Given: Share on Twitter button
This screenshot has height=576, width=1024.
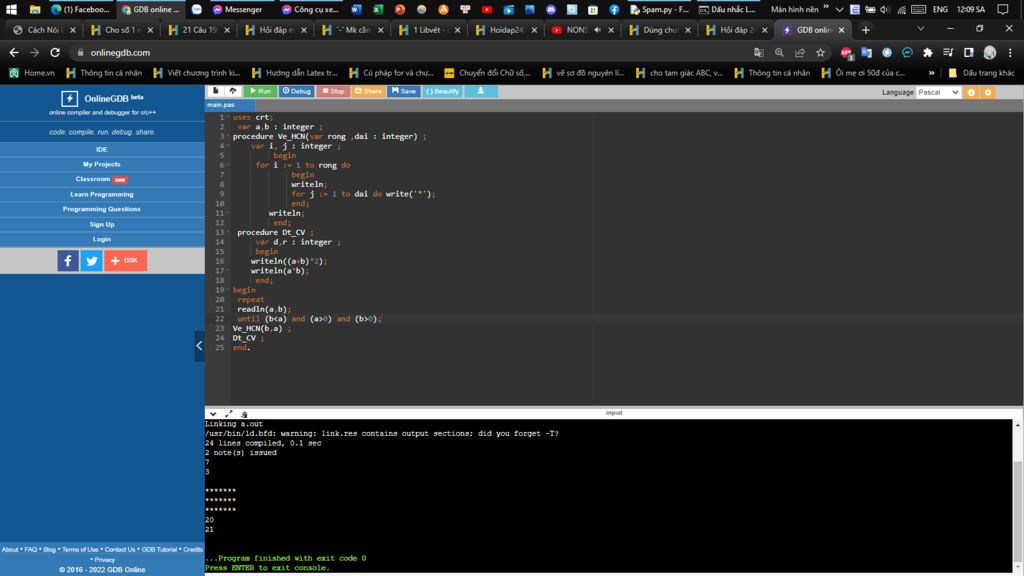Looking at the screenshot, I should (91, 261).
